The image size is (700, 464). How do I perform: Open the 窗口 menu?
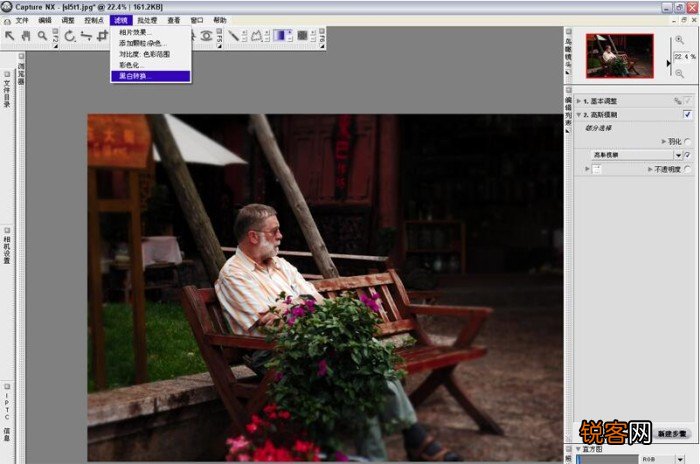197,21
